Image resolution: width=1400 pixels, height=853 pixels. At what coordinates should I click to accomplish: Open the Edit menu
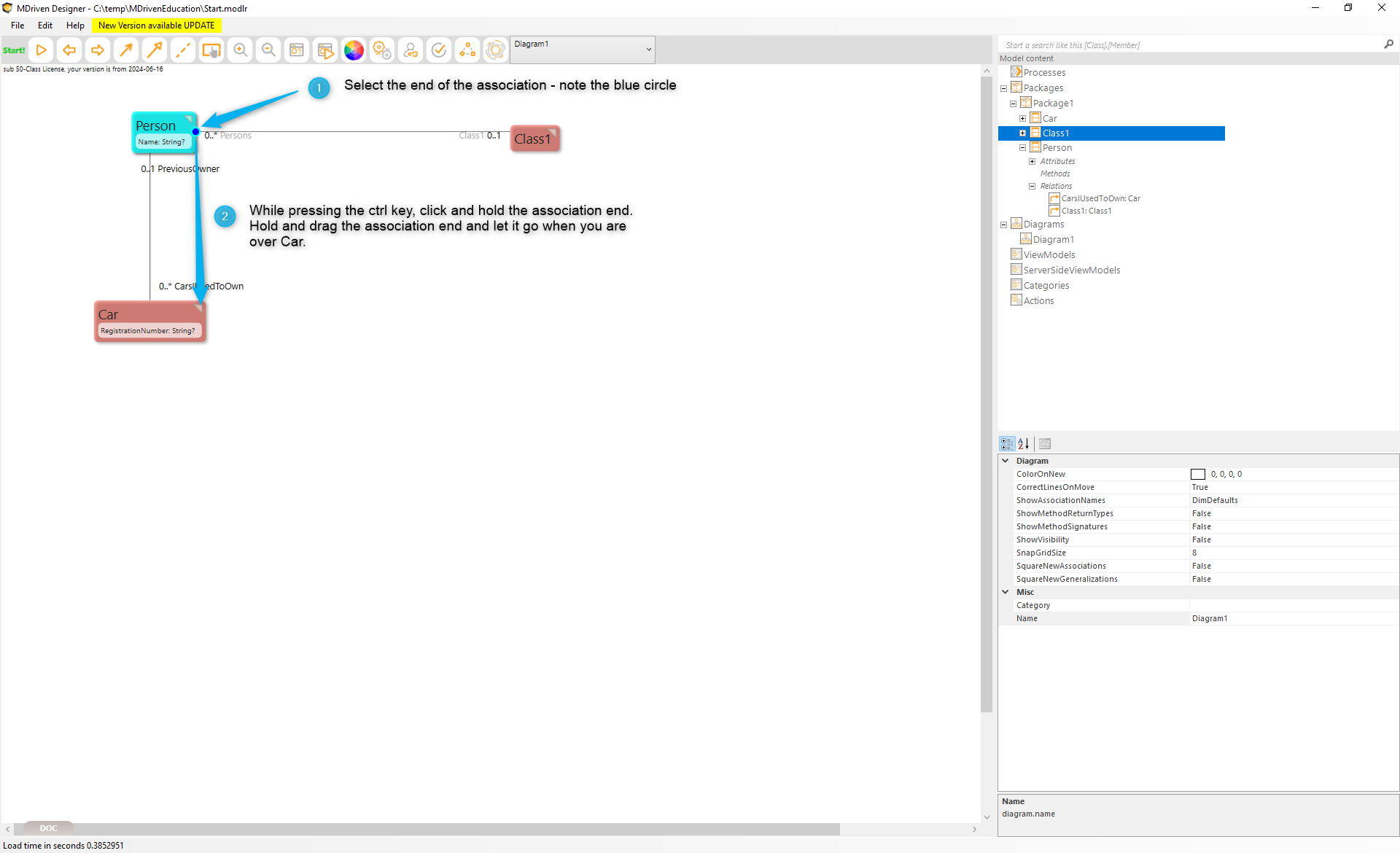[45, 26]
